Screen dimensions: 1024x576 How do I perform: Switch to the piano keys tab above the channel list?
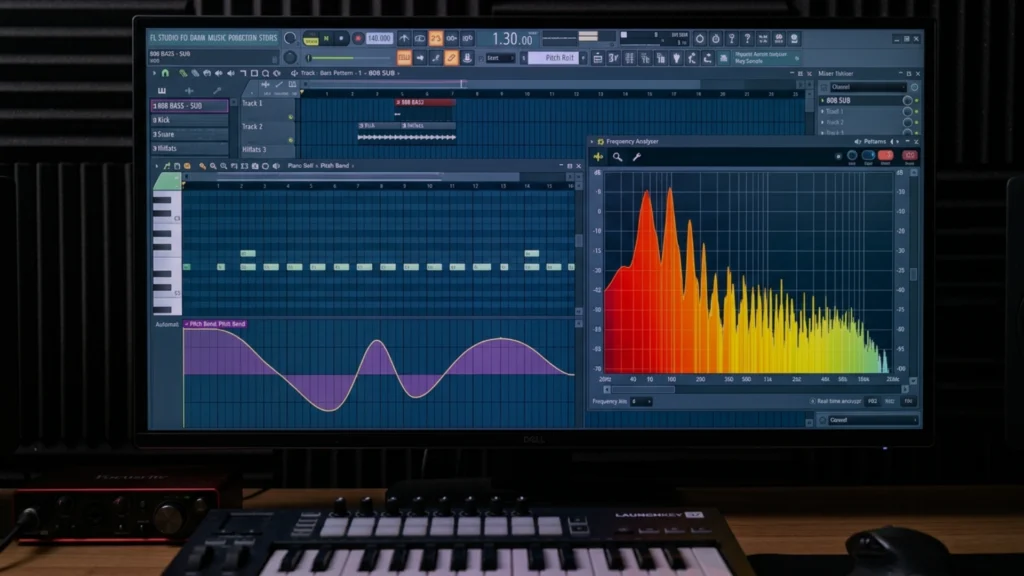tap(162, 91)
